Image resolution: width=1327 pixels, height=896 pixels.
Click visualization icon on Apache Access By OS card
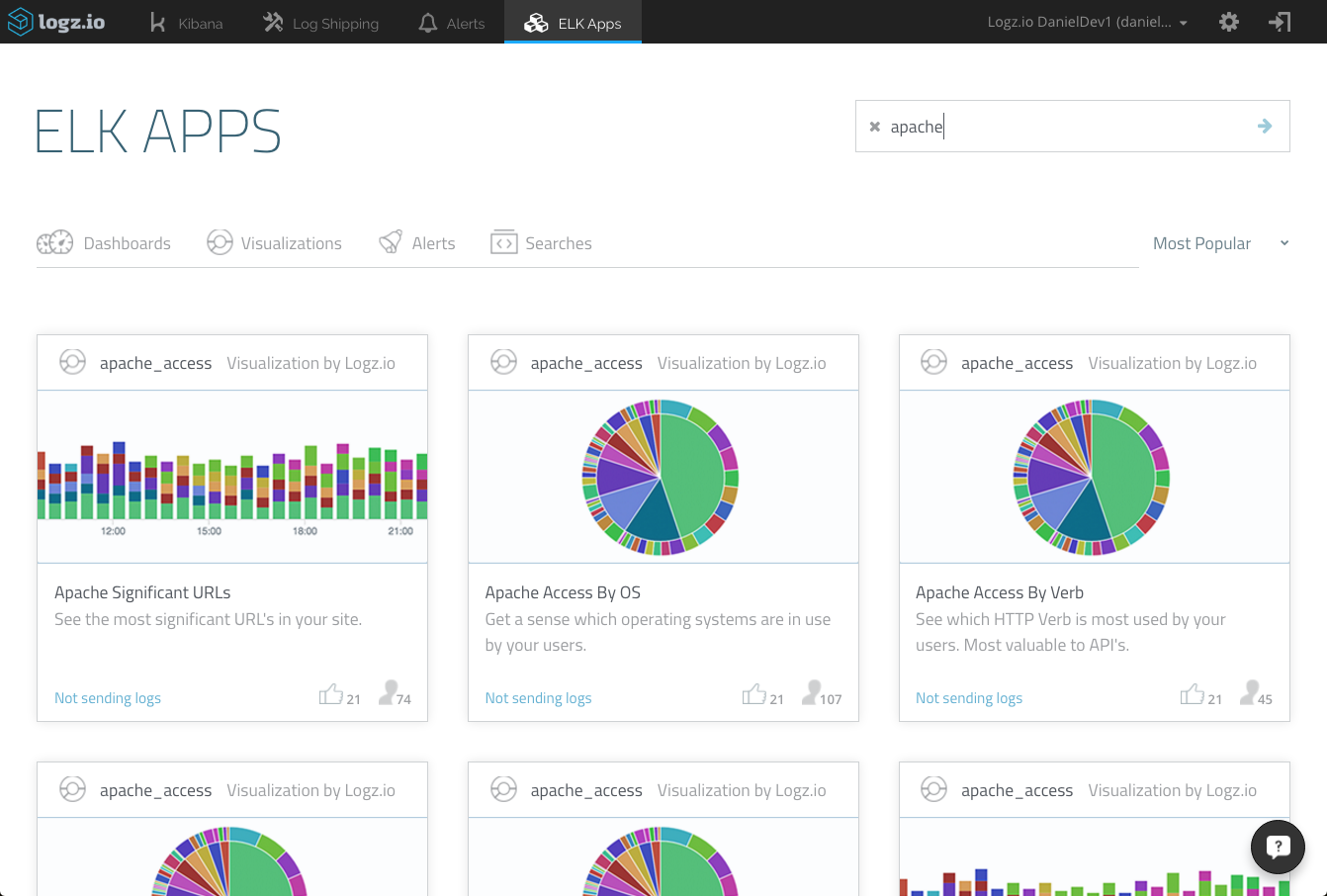click(x=503, y=363)
